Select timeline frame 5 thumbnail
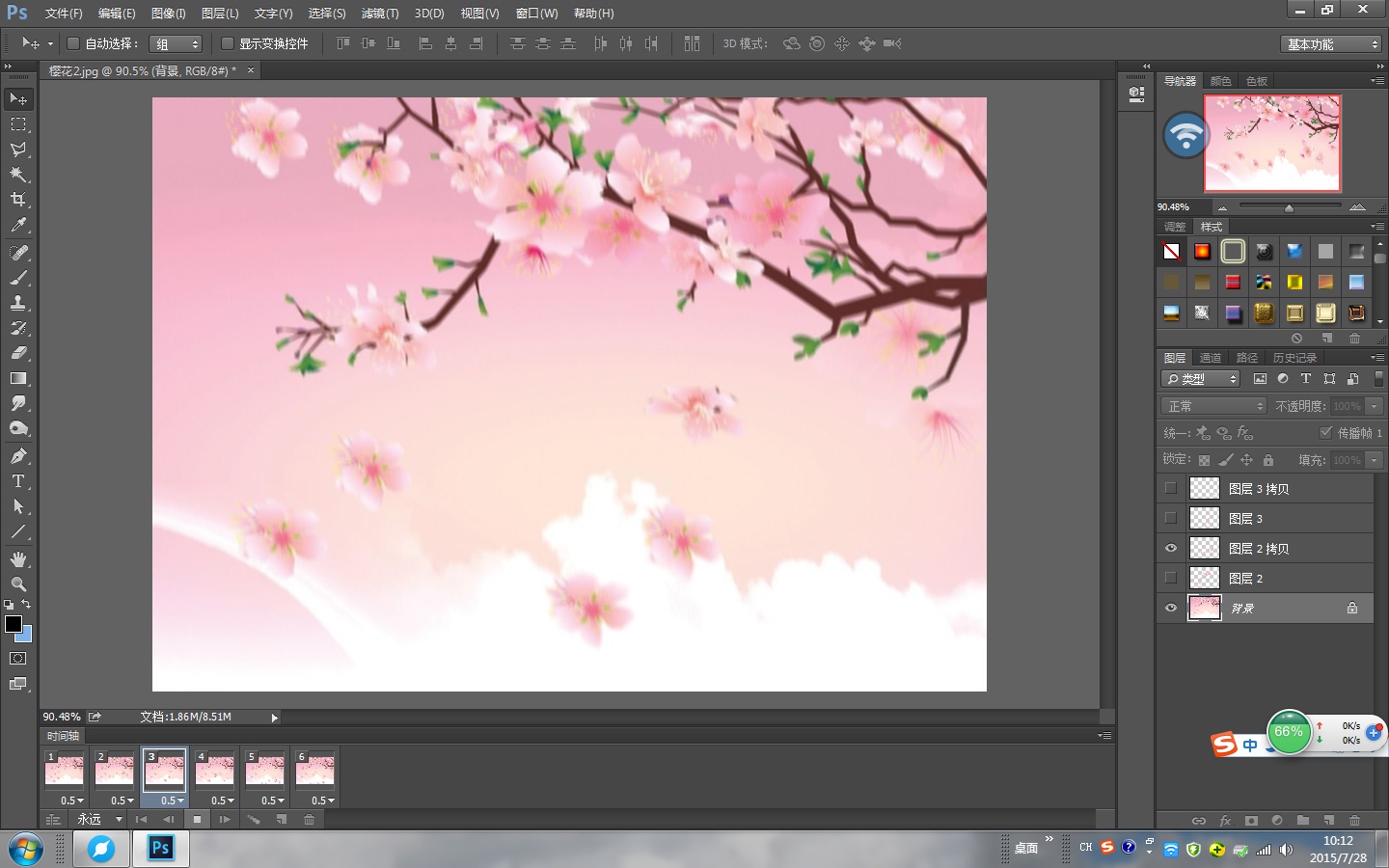The height and width of the screenshot is (868, 1389). [264, 771]
